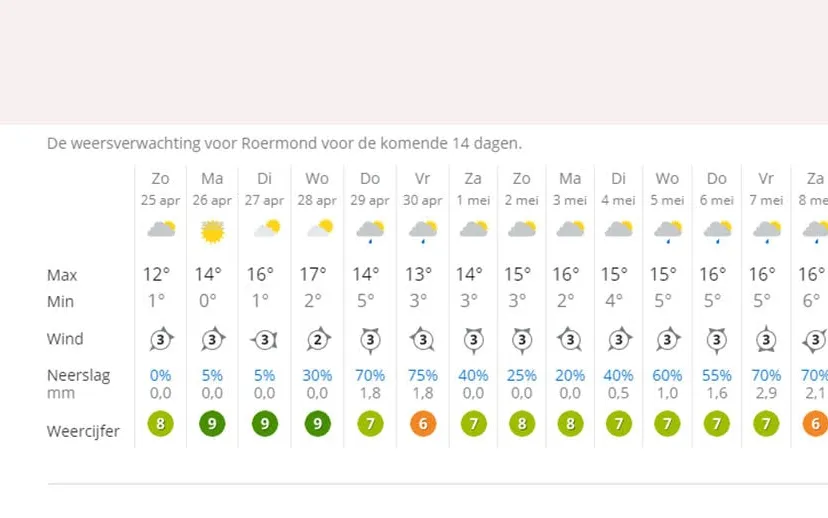Click the rain icon for Wo 5 mei
This screenshot has width=828, height=518.
pos(667,231)
